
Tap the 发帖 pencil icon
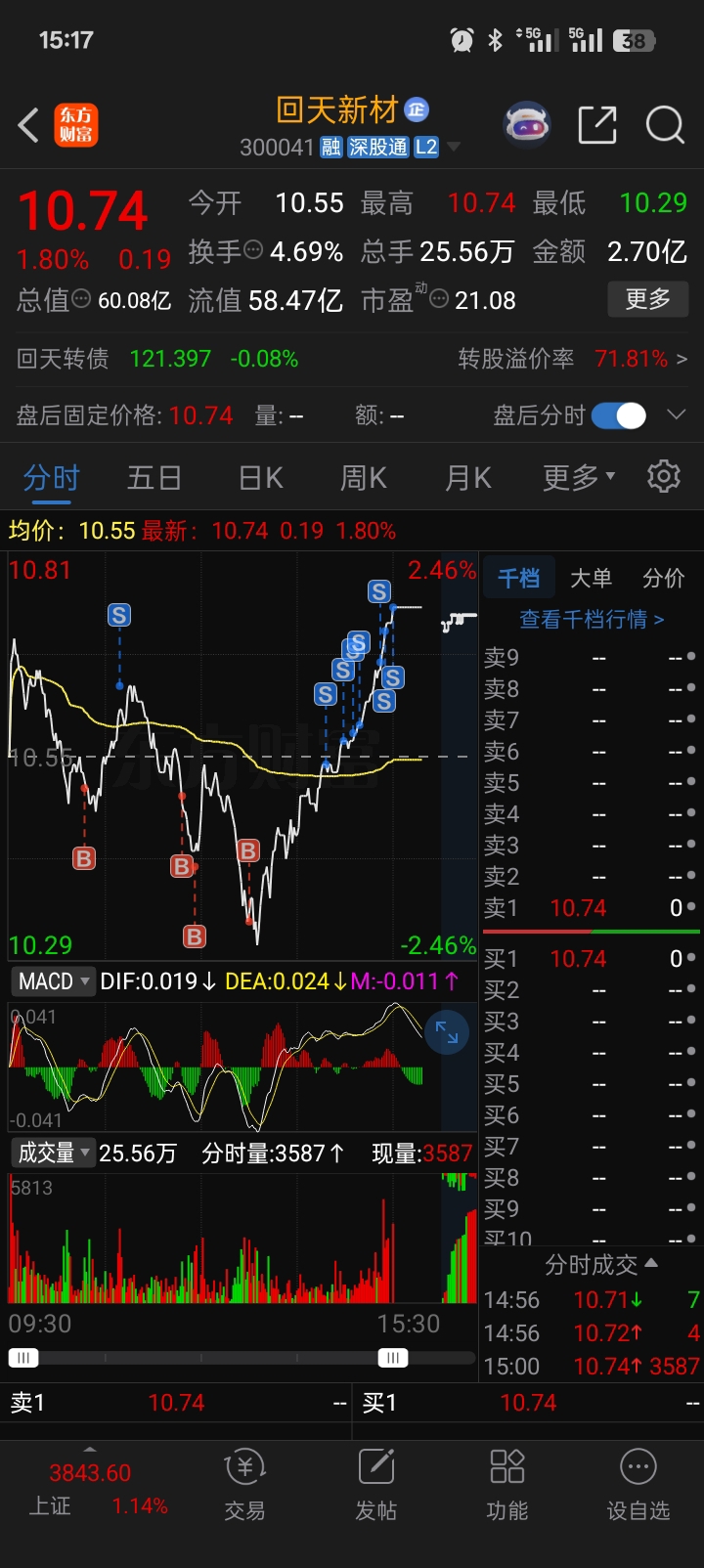pyautogui.click(x=376, y=1467)
